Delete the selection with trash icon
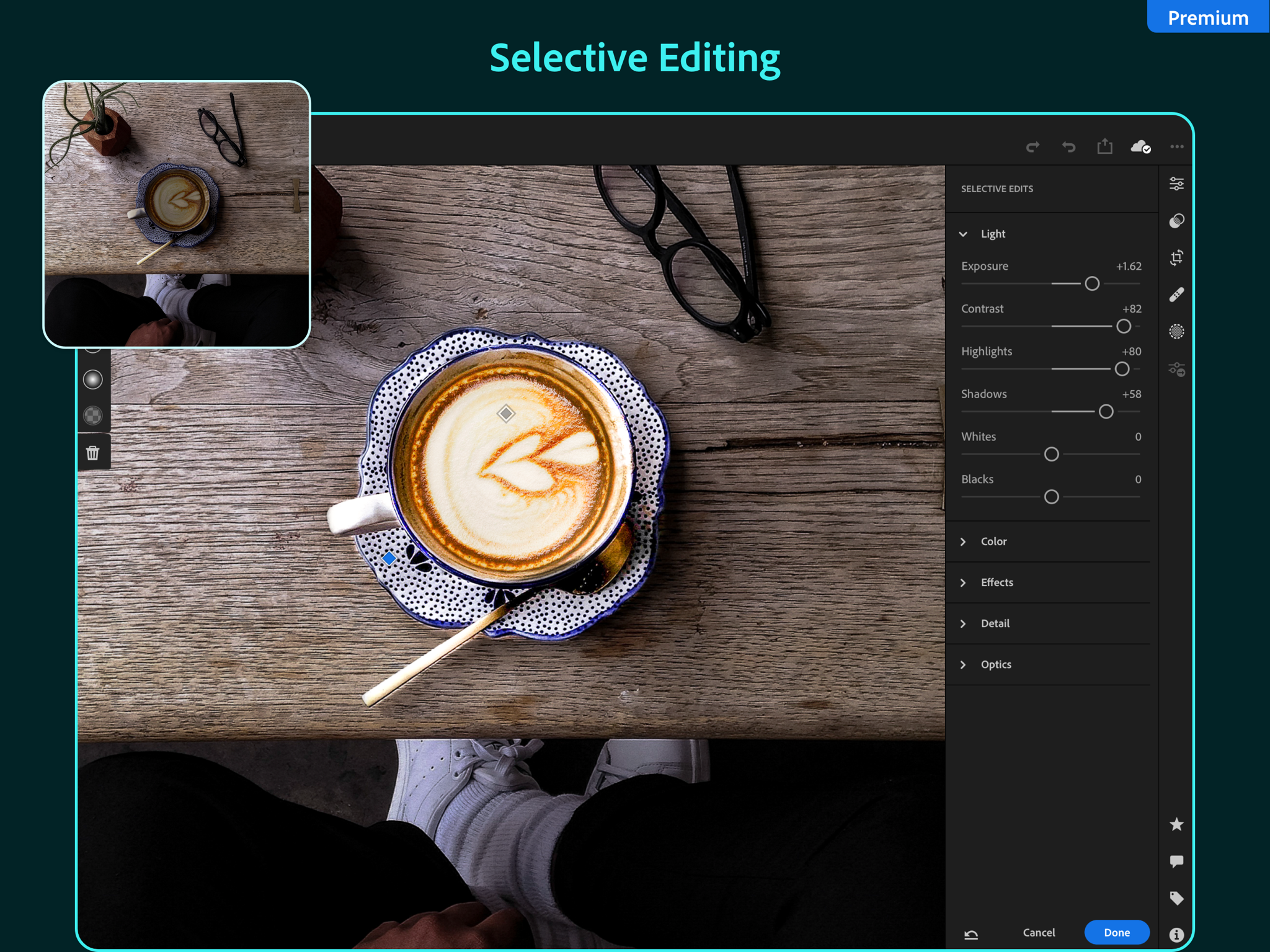This screenshot has width=1270, height=952. pyautogui.click(x=93, y=453)
